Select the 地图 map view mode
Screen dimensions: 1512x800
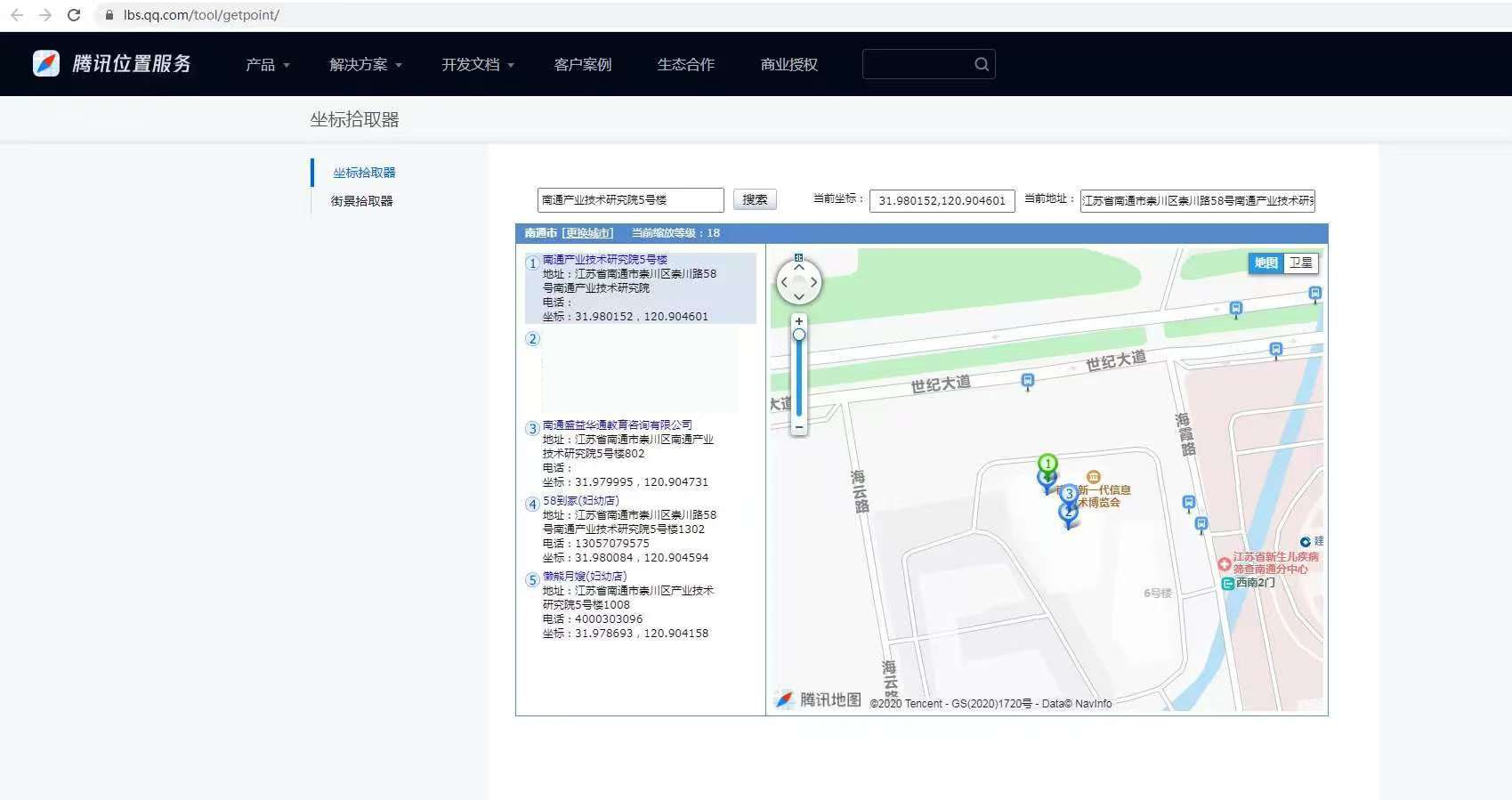pyautogui.click(x=1265, y=263)
